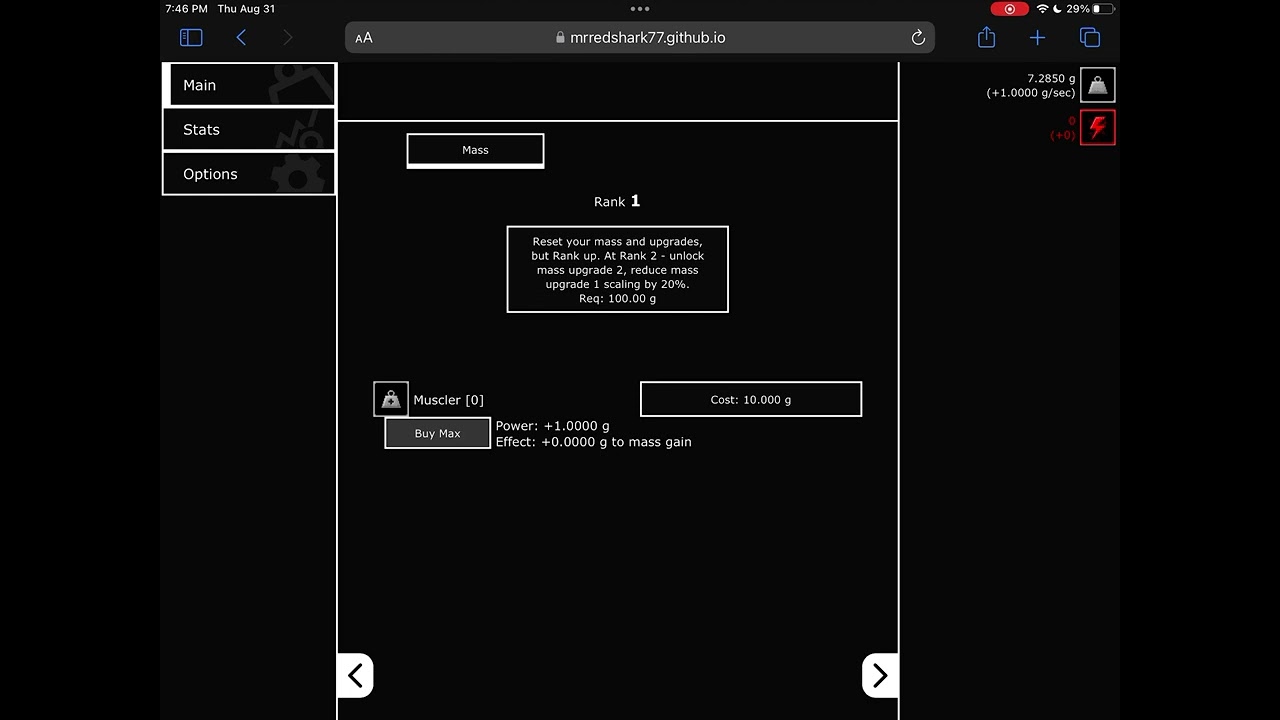
Task: Open a new Safari tab
Action: pos(1038,37)
